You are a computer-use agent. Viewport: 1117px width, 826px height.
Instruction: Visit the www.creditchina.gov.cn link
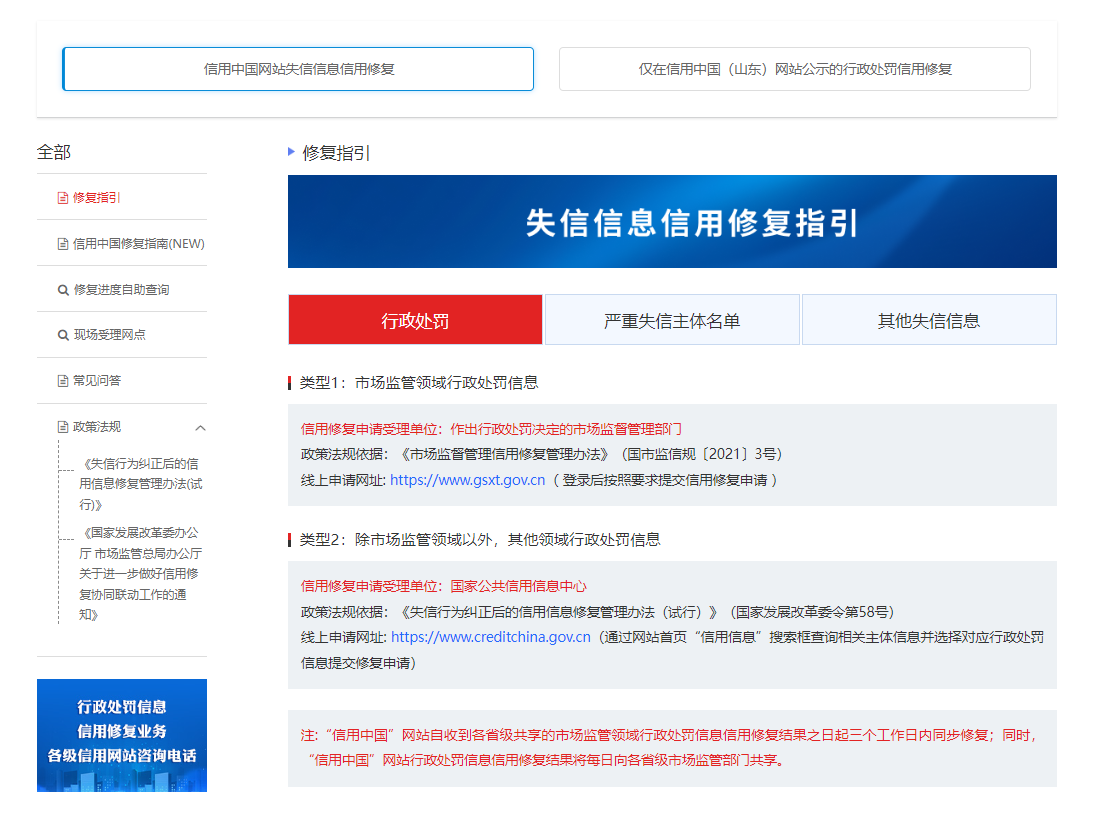point(490,637)
